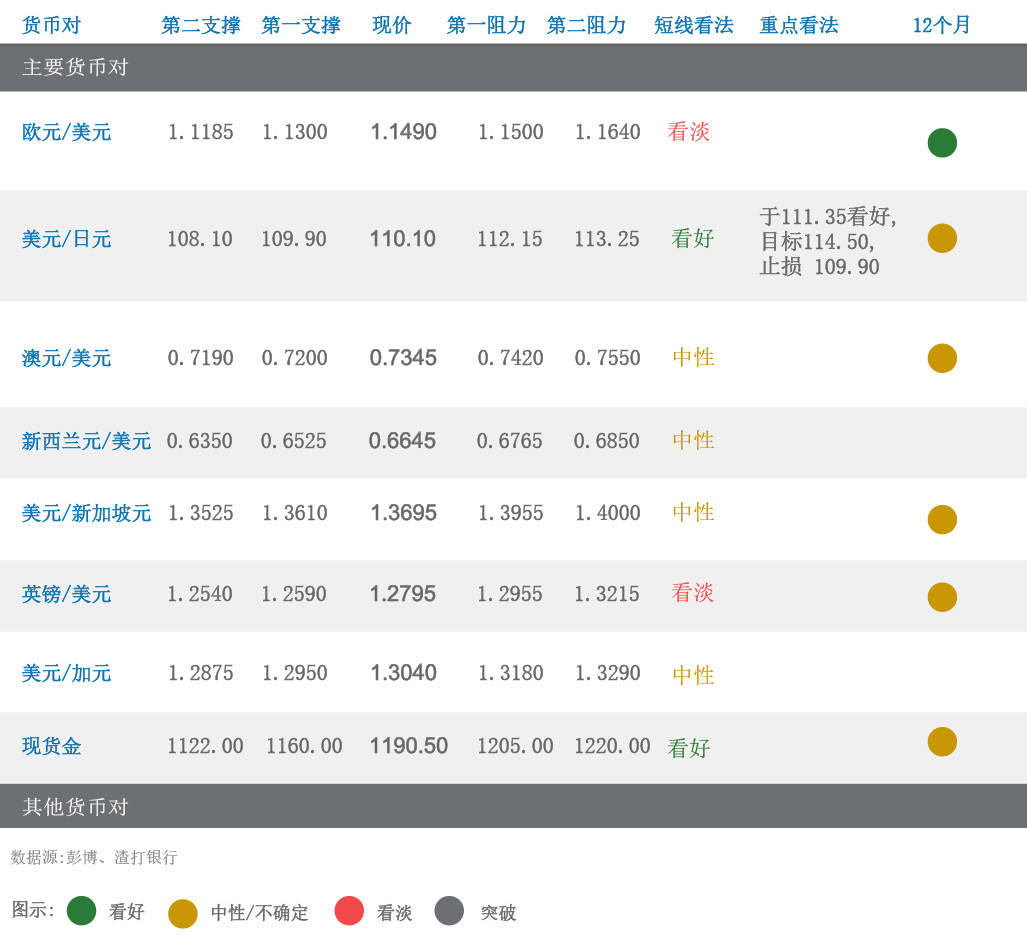Expand the 主要货币对 section header
1027x943 pixels.
tap(76, 68)
